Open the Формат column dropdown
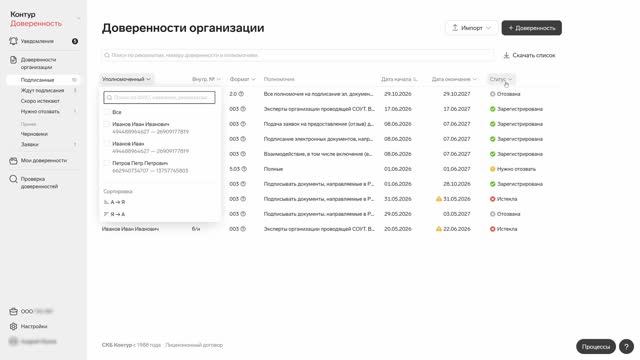Viewport: 640px width, 360px height. (242, 79)
